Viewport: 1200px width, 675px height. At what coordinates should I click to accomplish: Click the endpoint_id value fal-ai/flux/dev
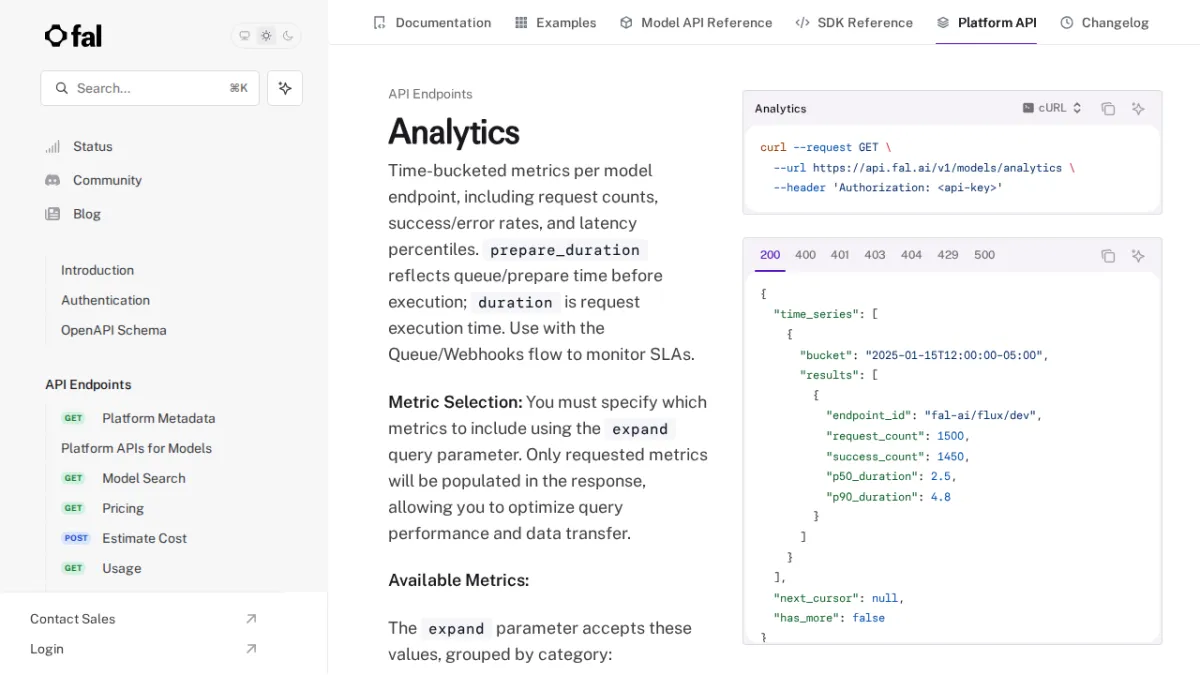coord(982,415)
